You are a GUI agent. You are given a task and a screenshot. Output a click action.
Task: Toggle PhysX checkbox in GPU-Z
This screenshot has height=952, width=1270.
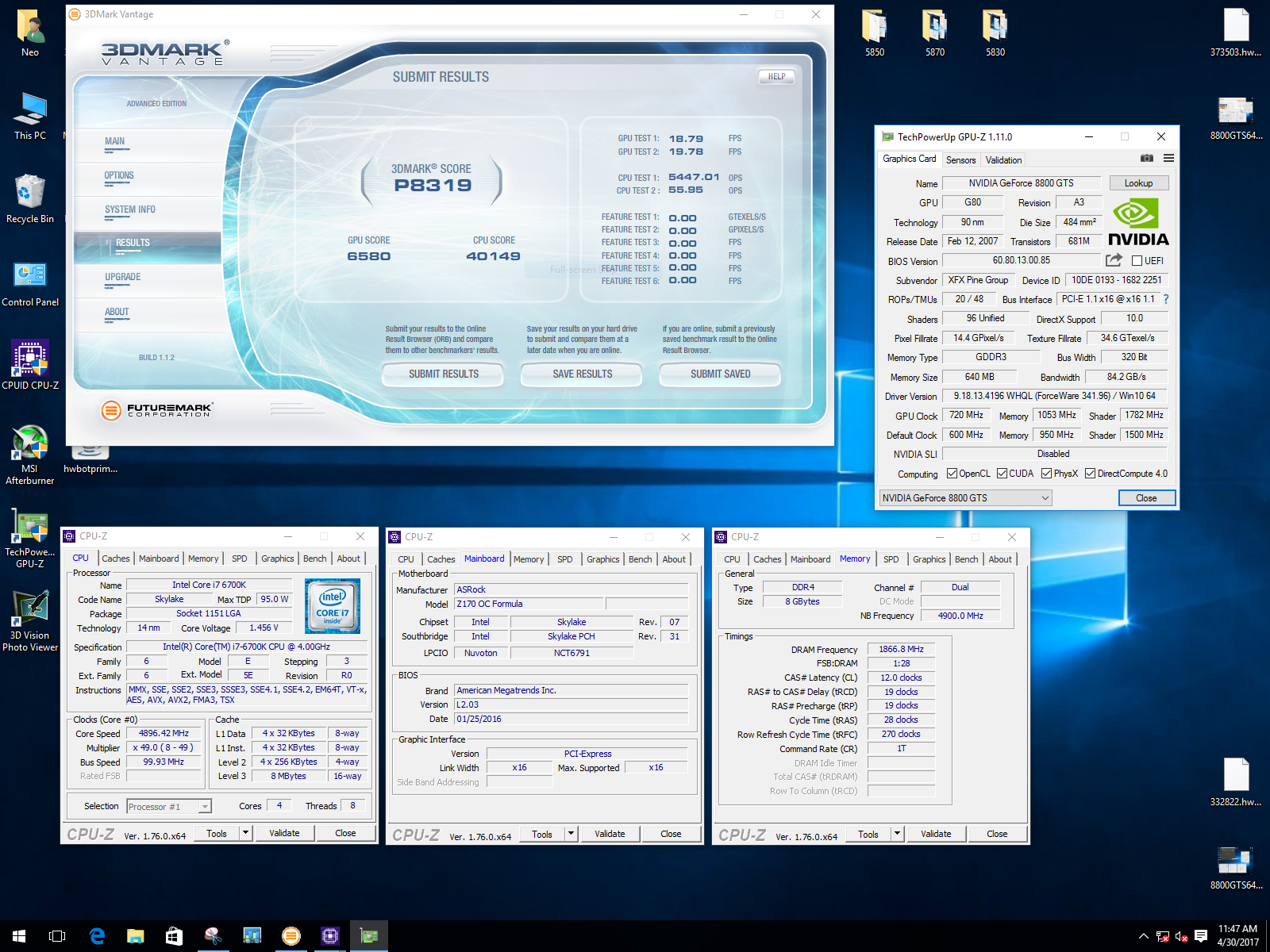[1047, 474]
